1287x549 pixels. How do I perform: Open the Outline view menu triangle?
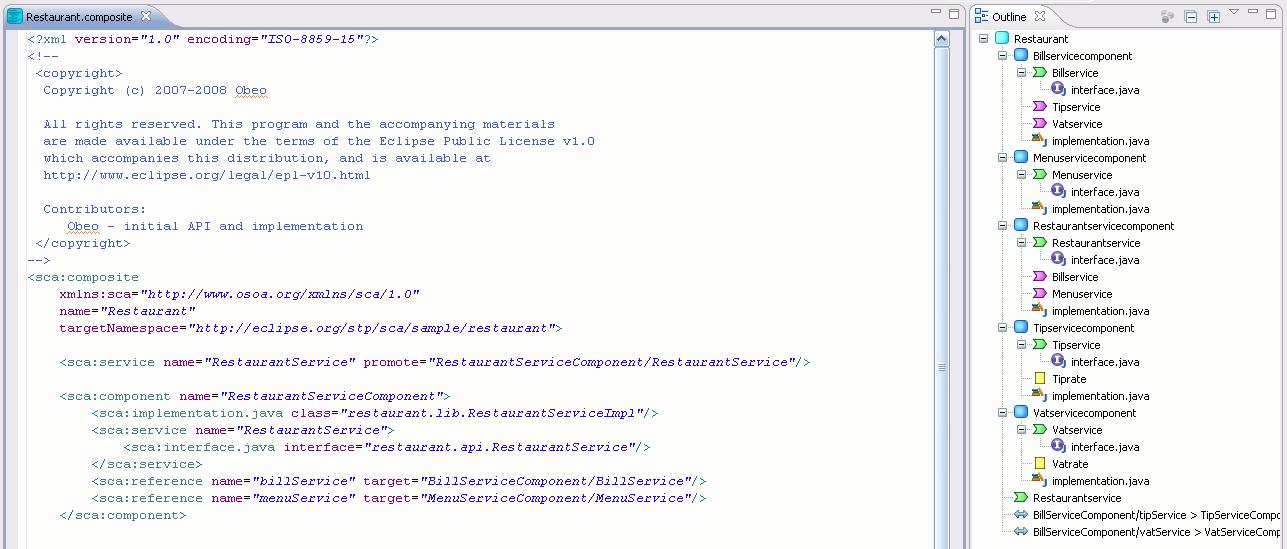1234,12
